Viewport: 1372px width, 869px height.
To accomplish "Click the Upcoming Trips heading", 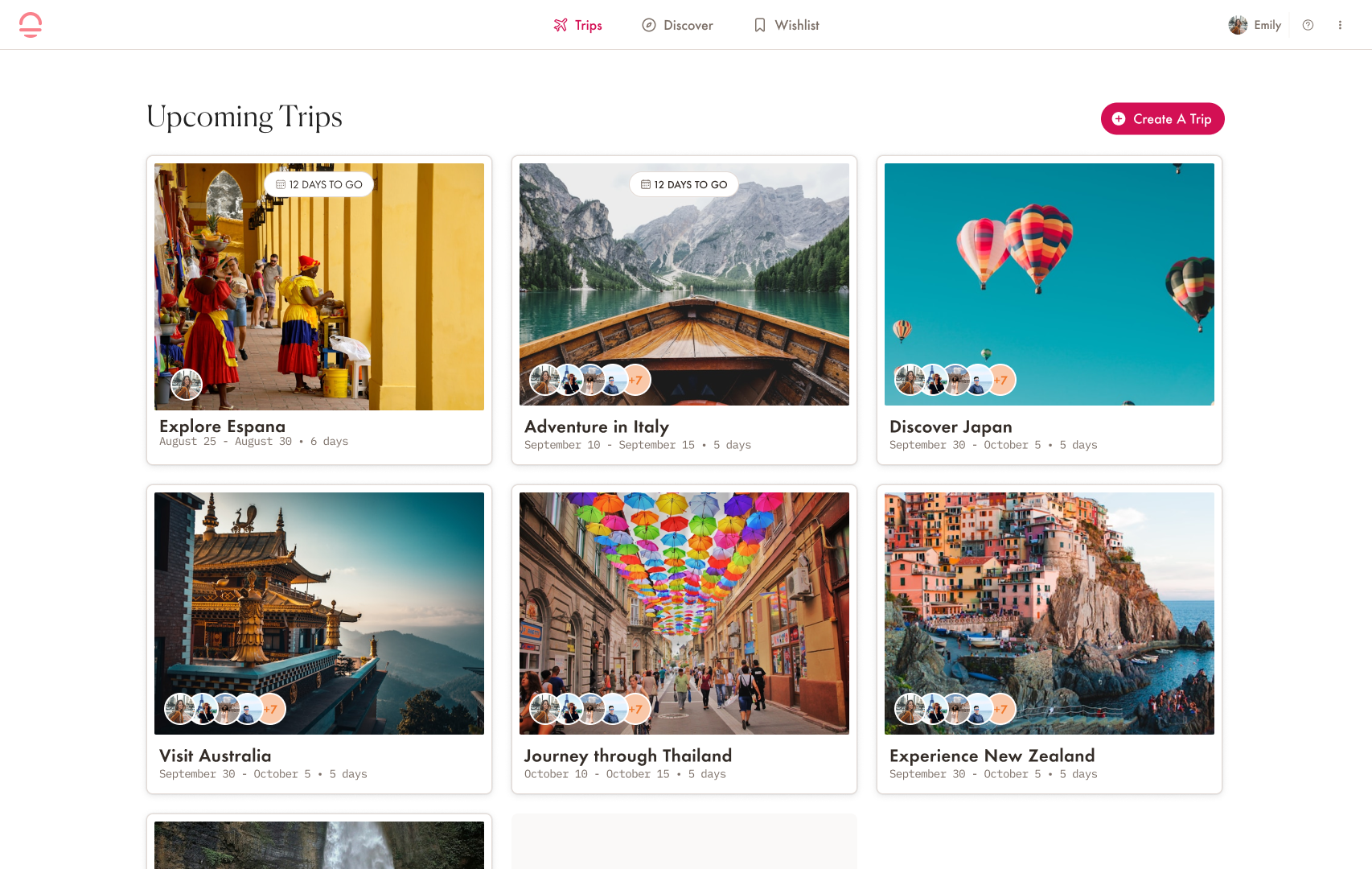I will pyautogui.click(x=244, y=117).
